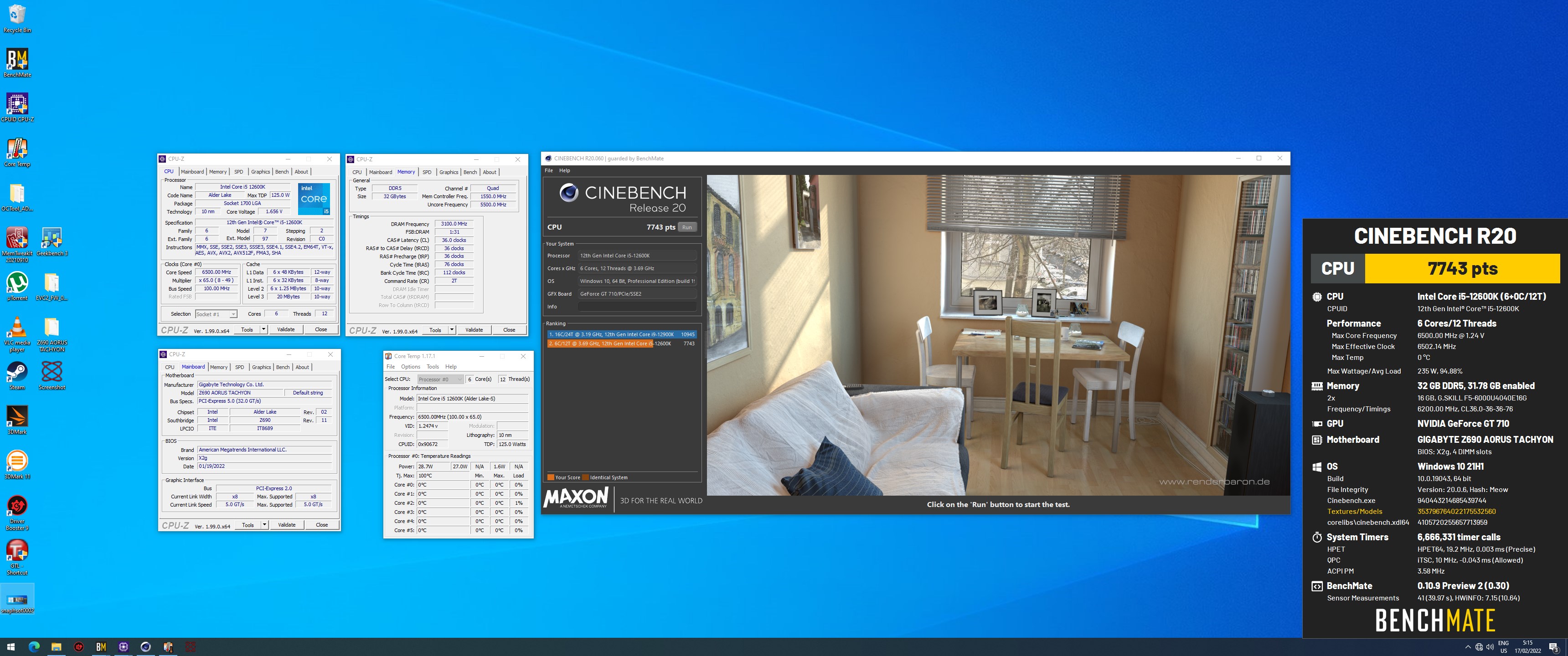This screenshot has width=1568, height=656.
Task: Switch to Memory tab in CPU-Z Mainboard window
Action: point(218,367)
